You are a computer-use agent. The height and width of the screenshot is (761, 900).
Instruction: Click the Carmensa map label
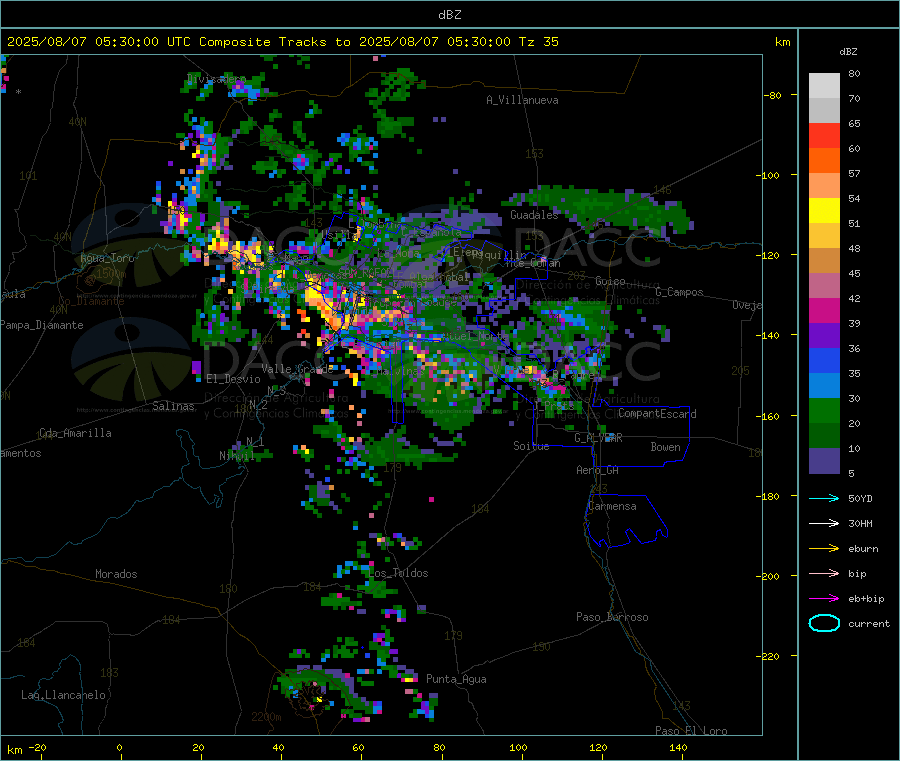coord(612,506)
